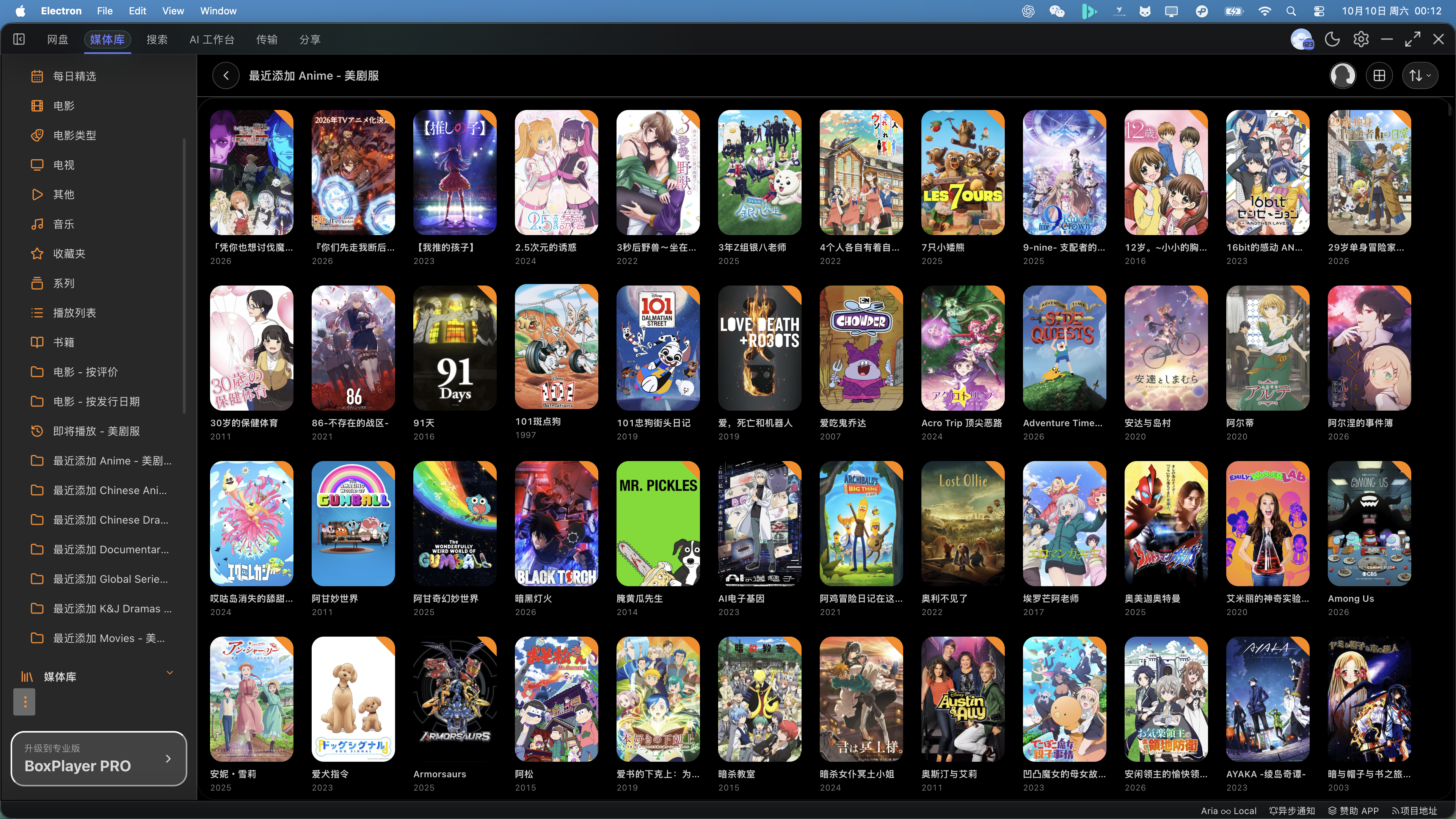1456x819 pixels.
Task: Switch to 网盘 tab
Action: point(58,39)
